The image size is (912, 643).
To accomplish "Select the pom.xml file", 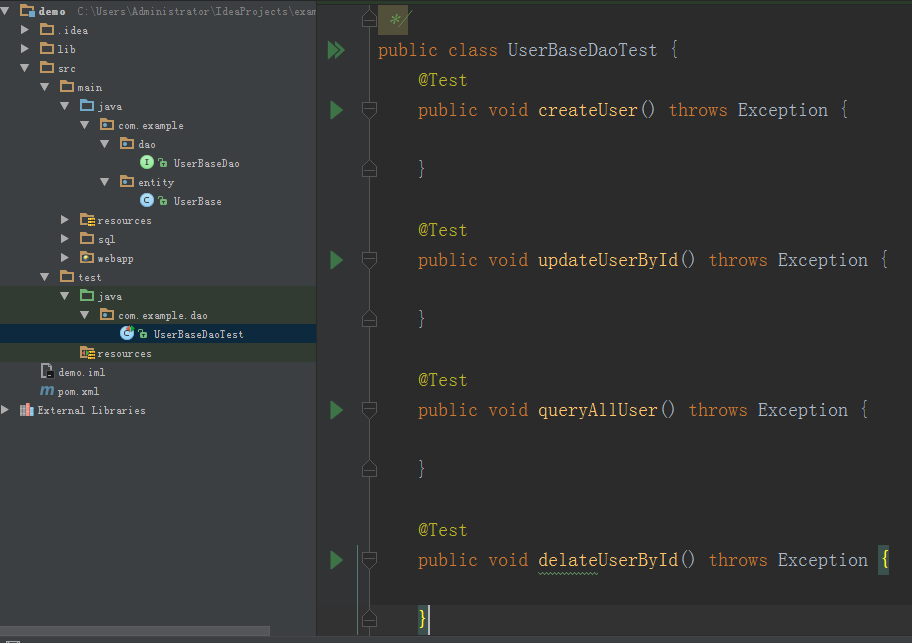I will coord(79,391).
